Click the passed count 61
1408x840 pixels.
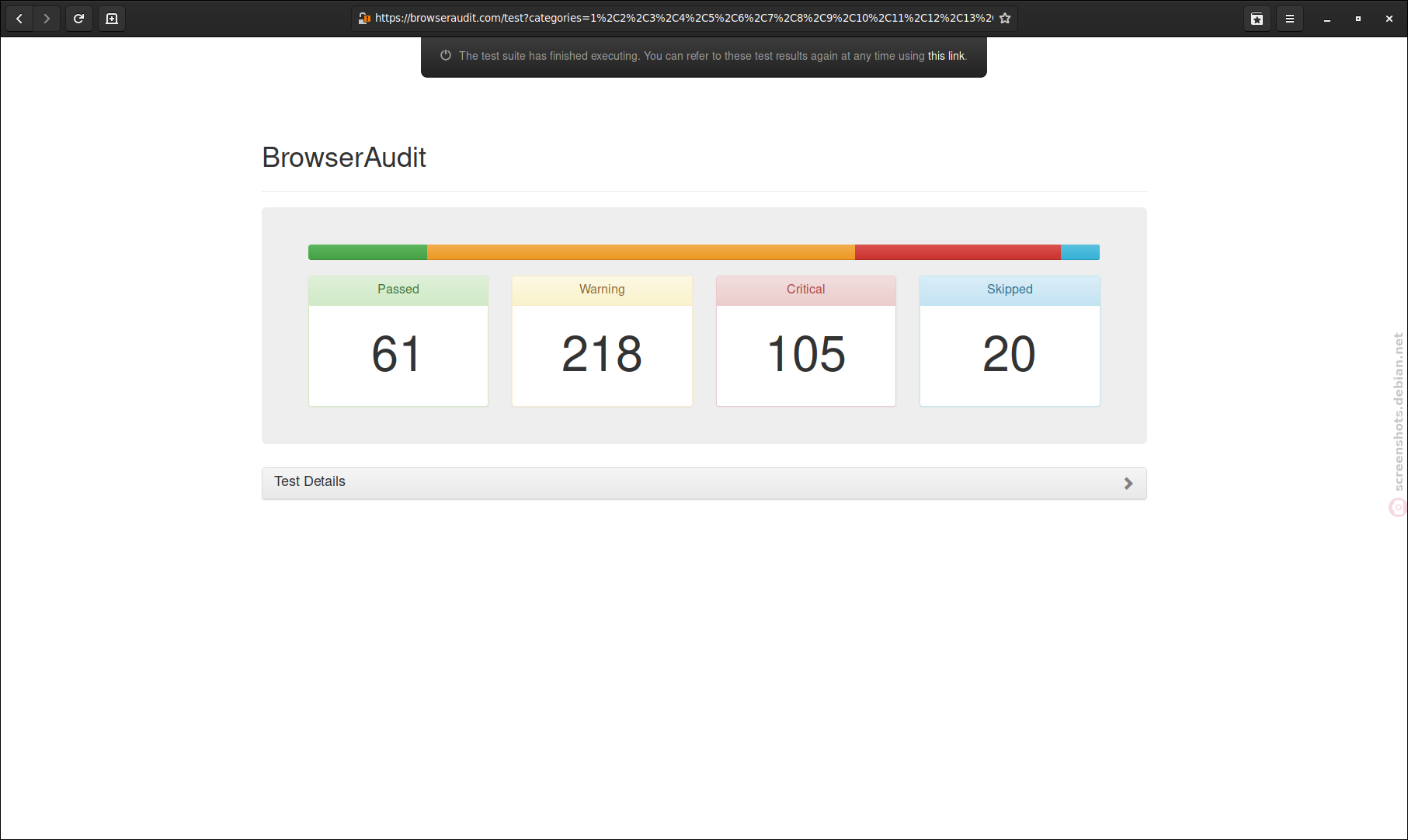tap(396, 354)
